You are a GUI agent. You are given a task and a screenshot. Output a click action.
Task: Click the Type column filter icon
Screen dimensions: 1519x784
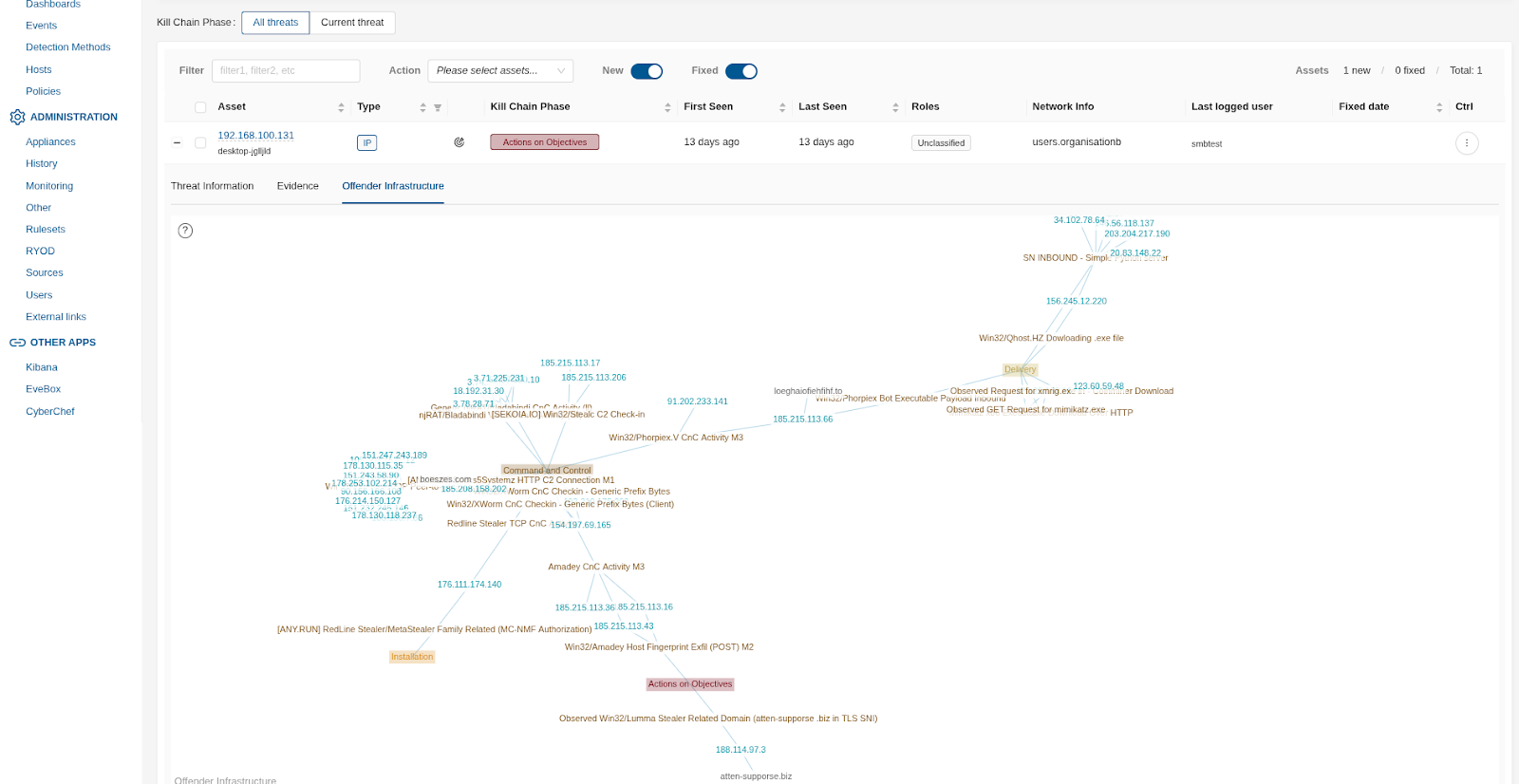click(x=438, y=108)
